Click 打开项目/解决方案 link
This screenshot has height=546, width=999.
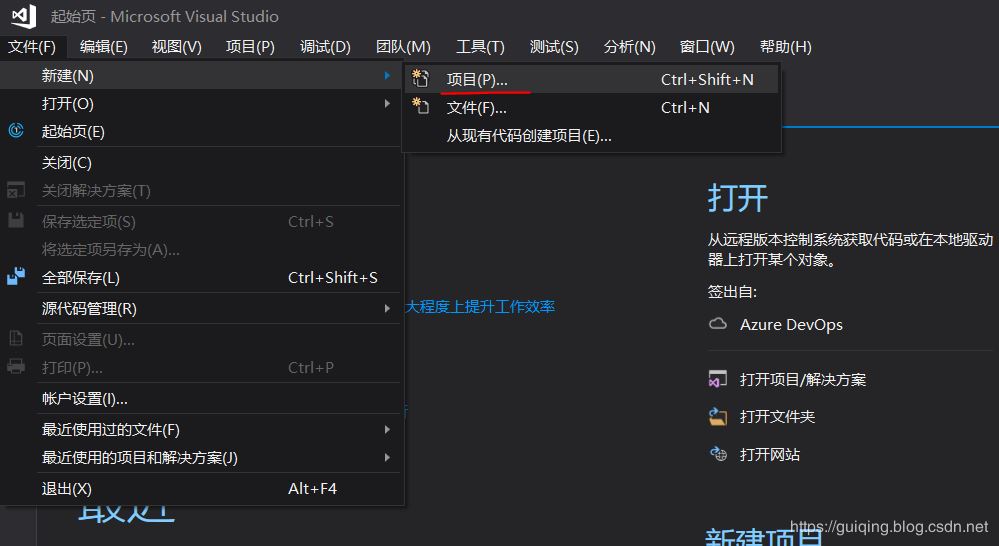(803, 379)
